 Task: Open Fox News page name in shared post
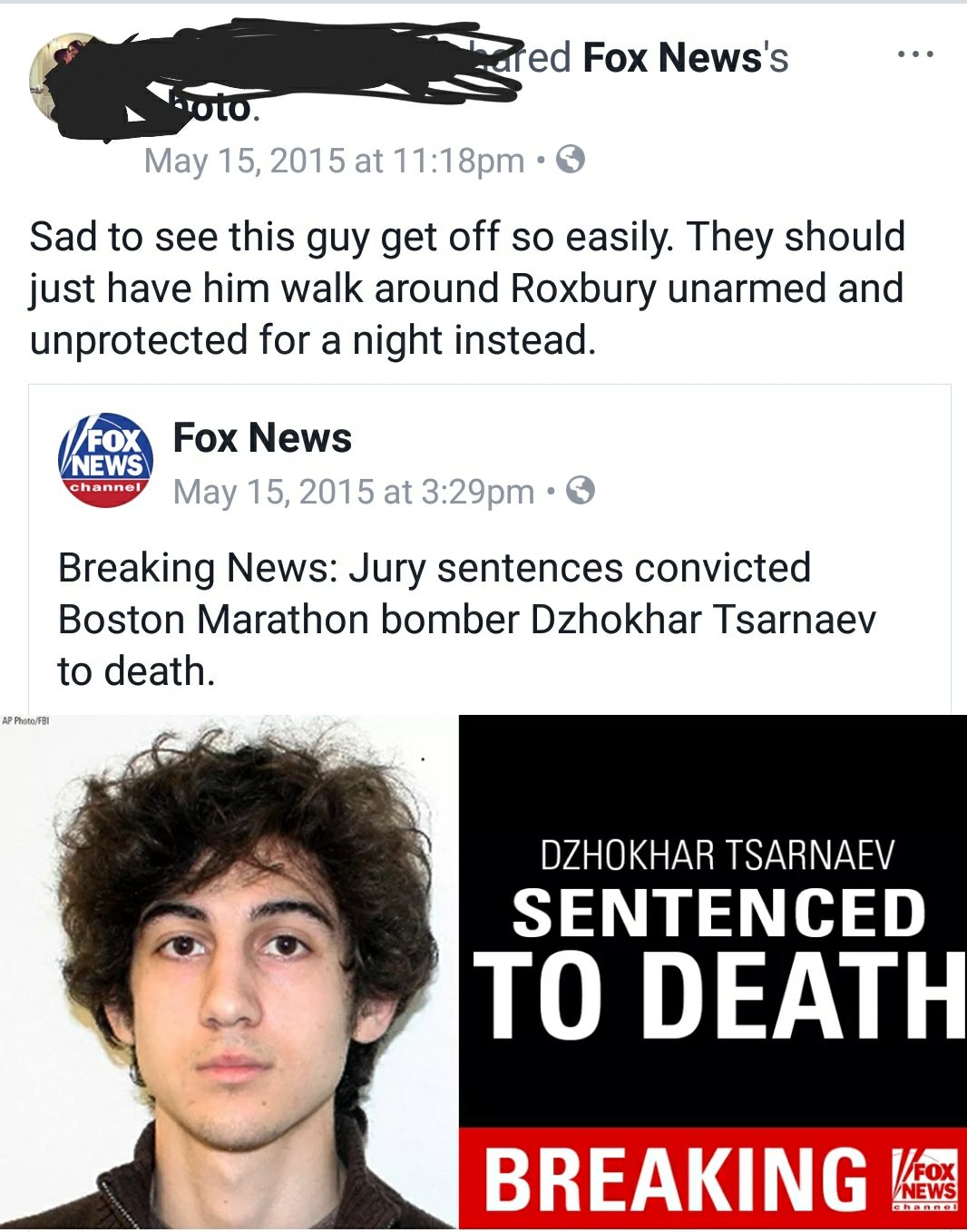pos(262,438)
